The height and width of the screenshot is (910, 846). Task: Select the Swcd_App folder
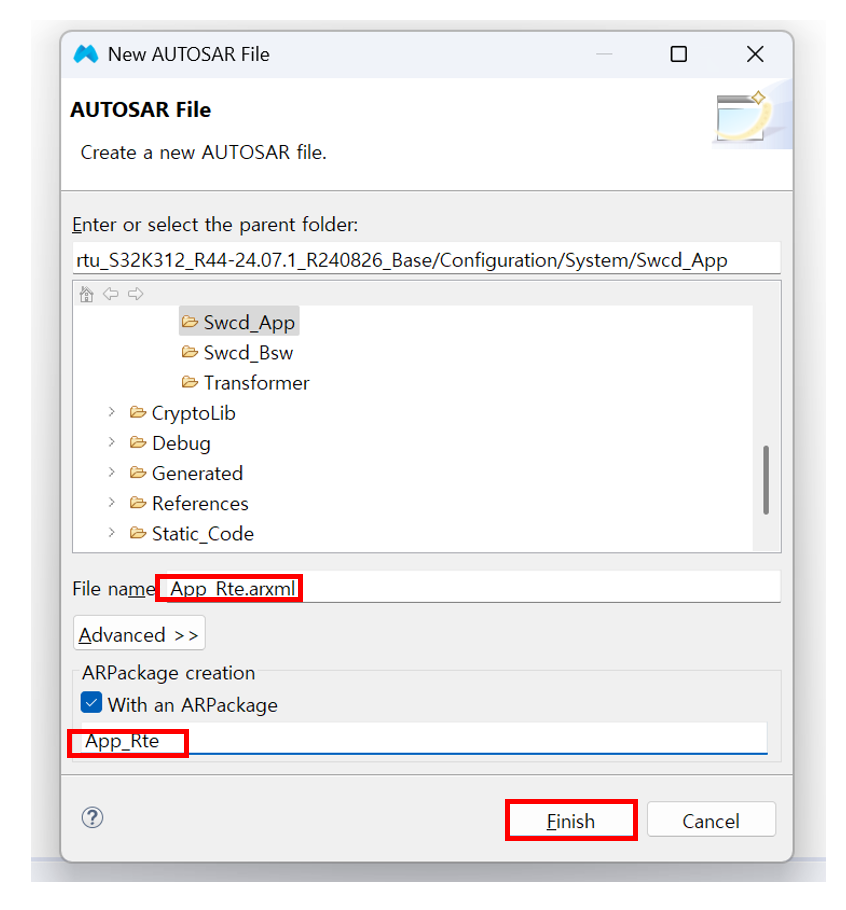point(248,322)
